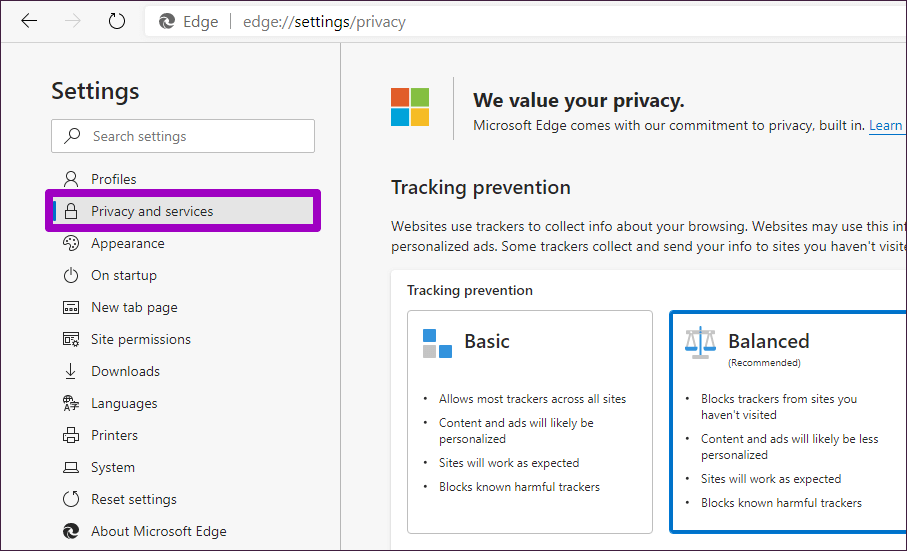Click the Search settings field
Screen dimensions: 907x551
tap(183, 136)
